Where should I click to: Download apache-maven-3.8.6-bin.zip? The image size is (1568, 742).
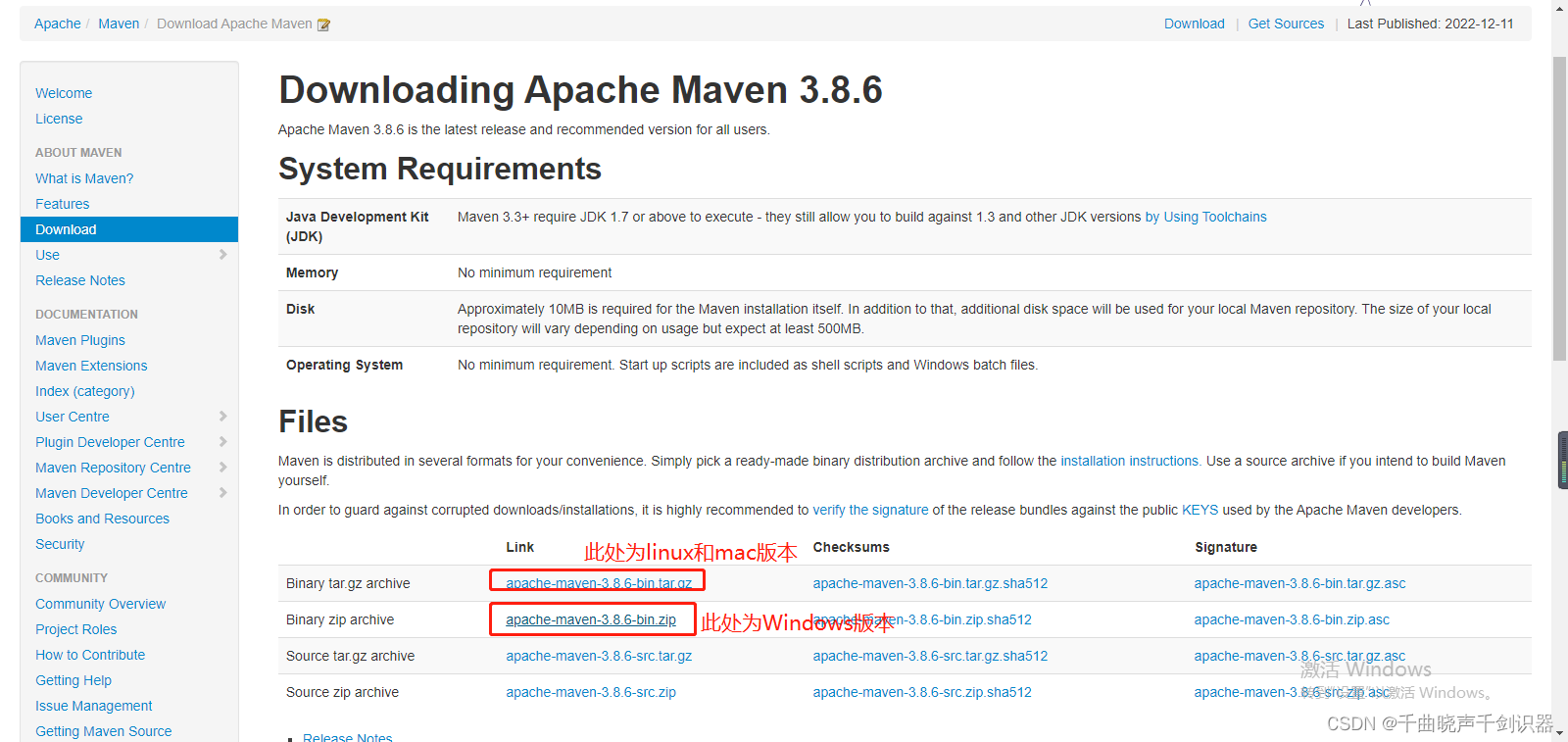pyautogui.click(x=591, y=619)
